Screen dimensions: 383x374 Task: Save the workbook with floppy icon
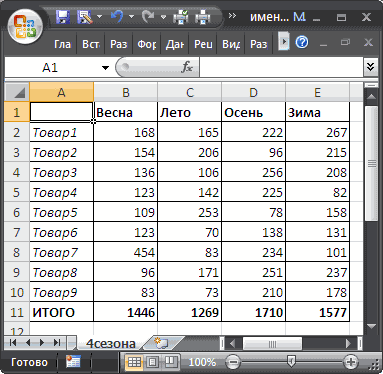click(63, 17)
